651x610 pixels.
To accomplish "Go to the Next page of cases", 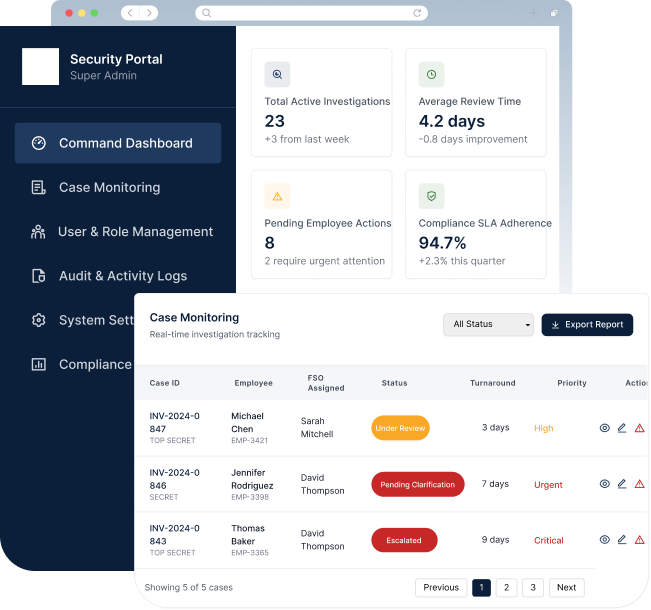I will click(x=566, y=588).
